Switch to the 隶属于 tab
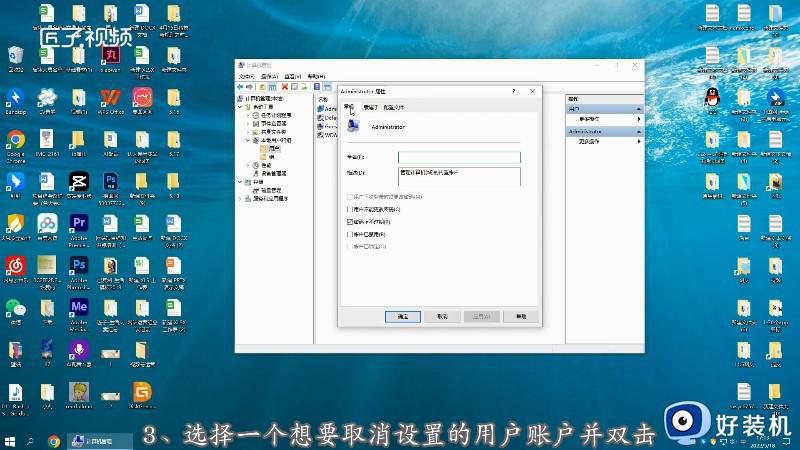This screenshot has height=450, width=800. coord(371,107)
